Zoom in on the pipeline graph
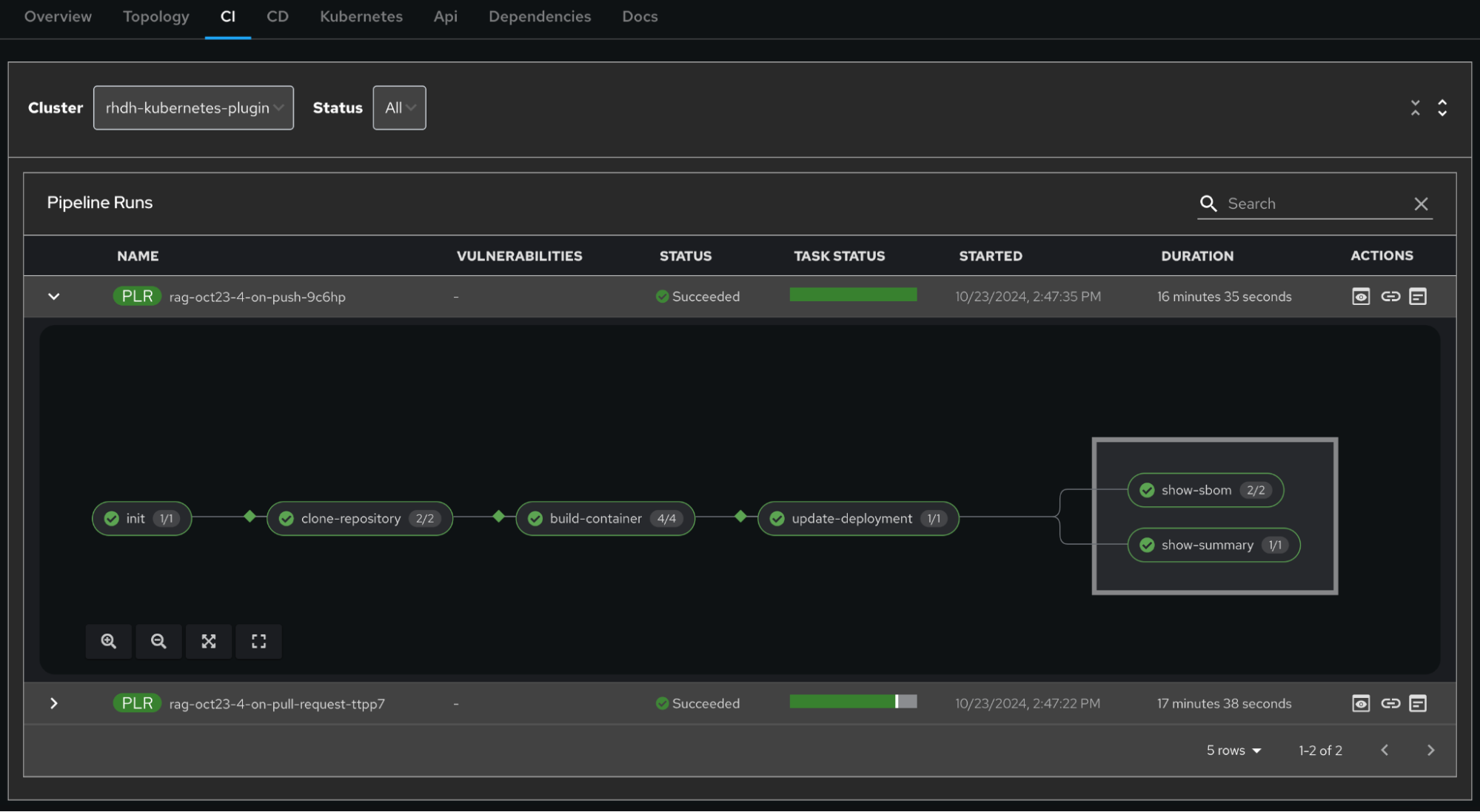 point(109,642)
